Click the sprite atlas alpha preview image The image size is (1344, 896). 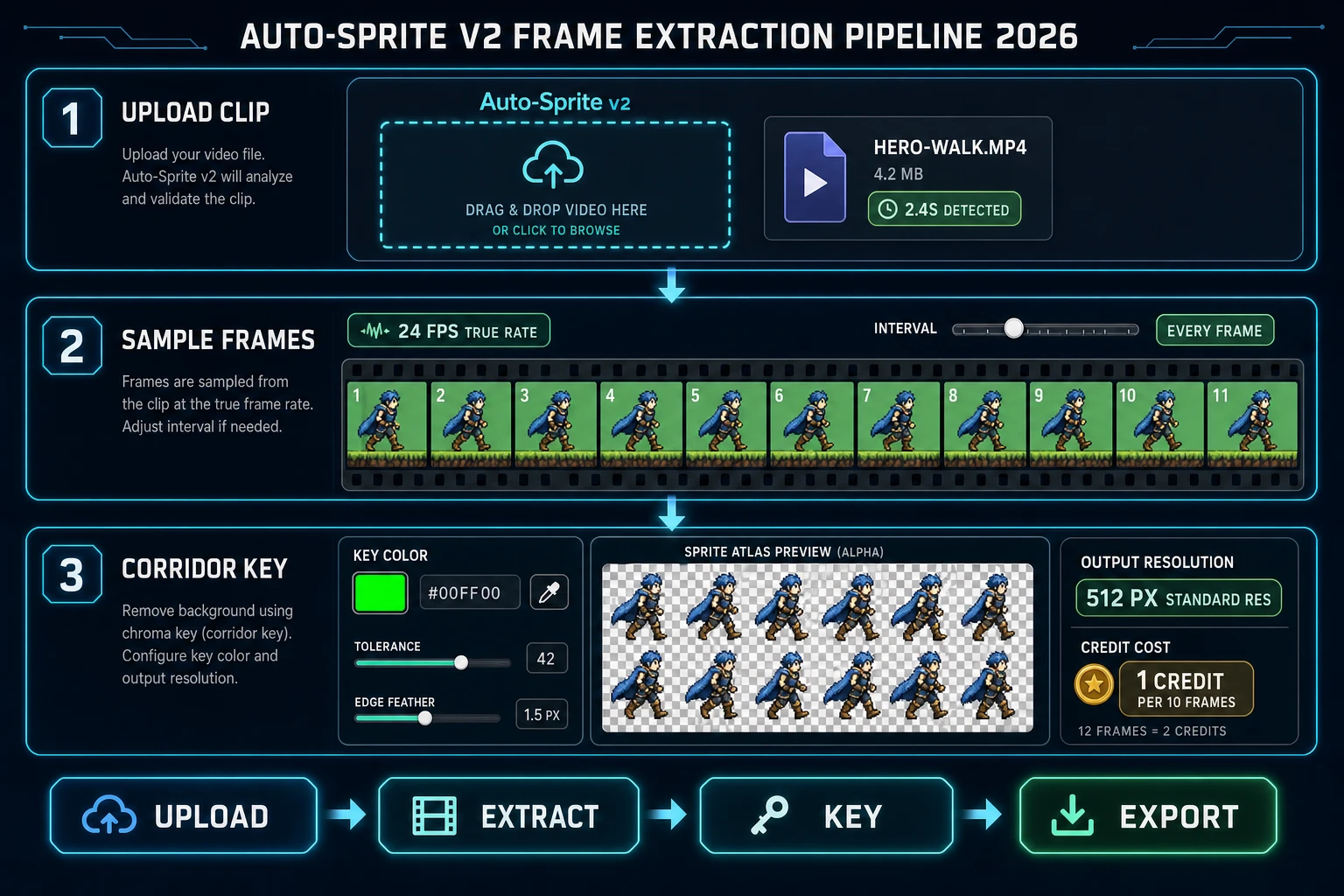coord(817,647)
